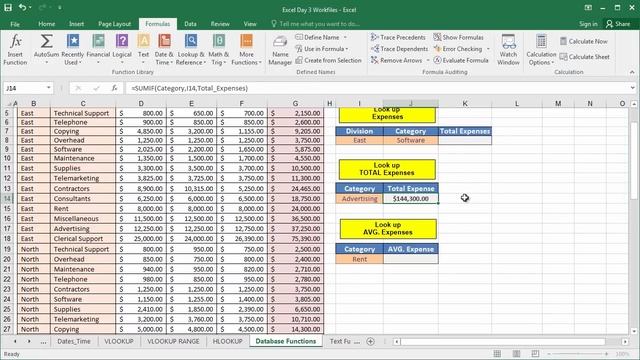Switch to the Home tab
Viewport: 640px width, 360px height.
pos(47,24)
